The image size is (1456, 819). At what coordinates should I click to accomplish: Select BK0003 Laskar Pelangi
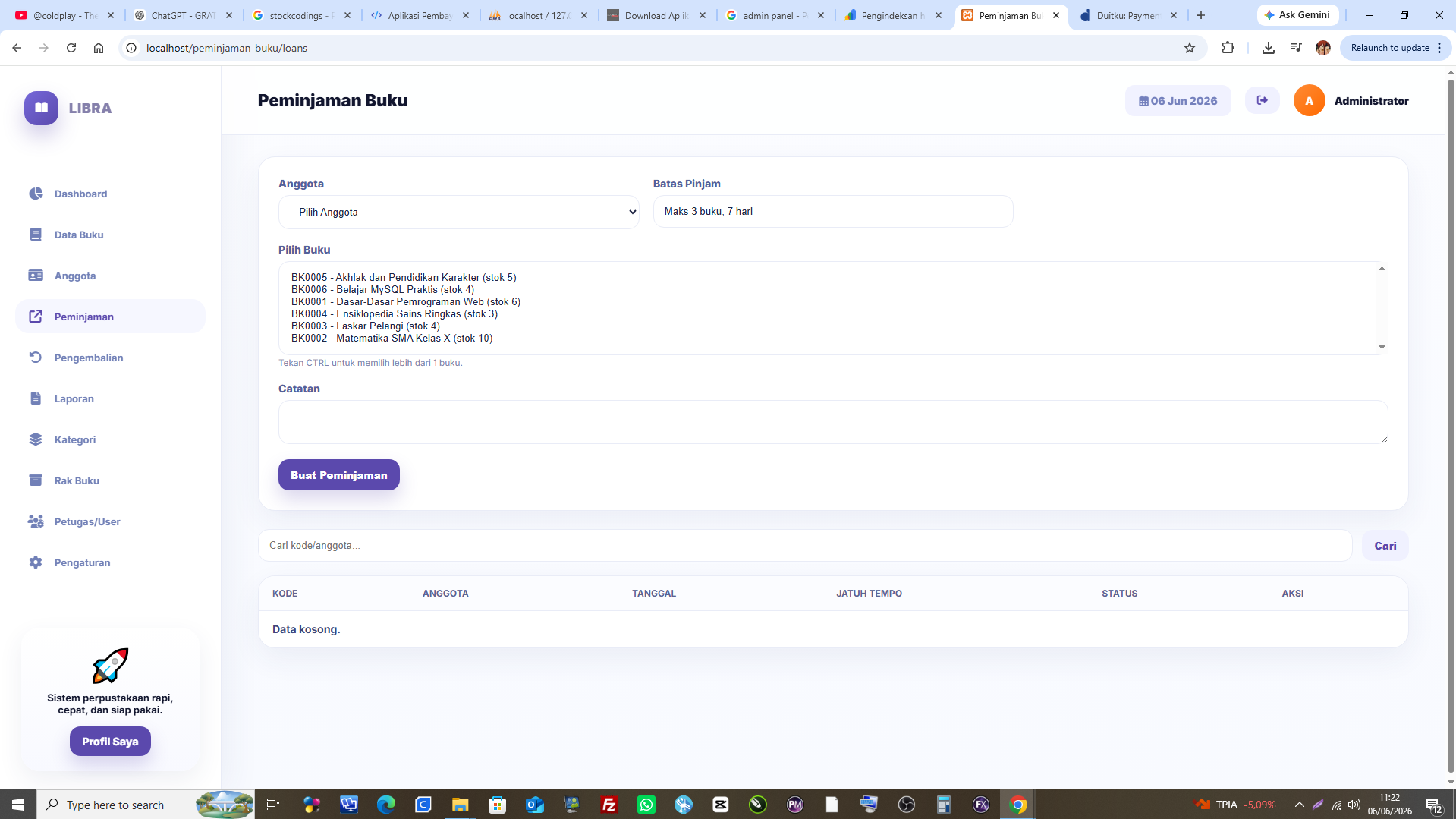[x=366, y=326]
